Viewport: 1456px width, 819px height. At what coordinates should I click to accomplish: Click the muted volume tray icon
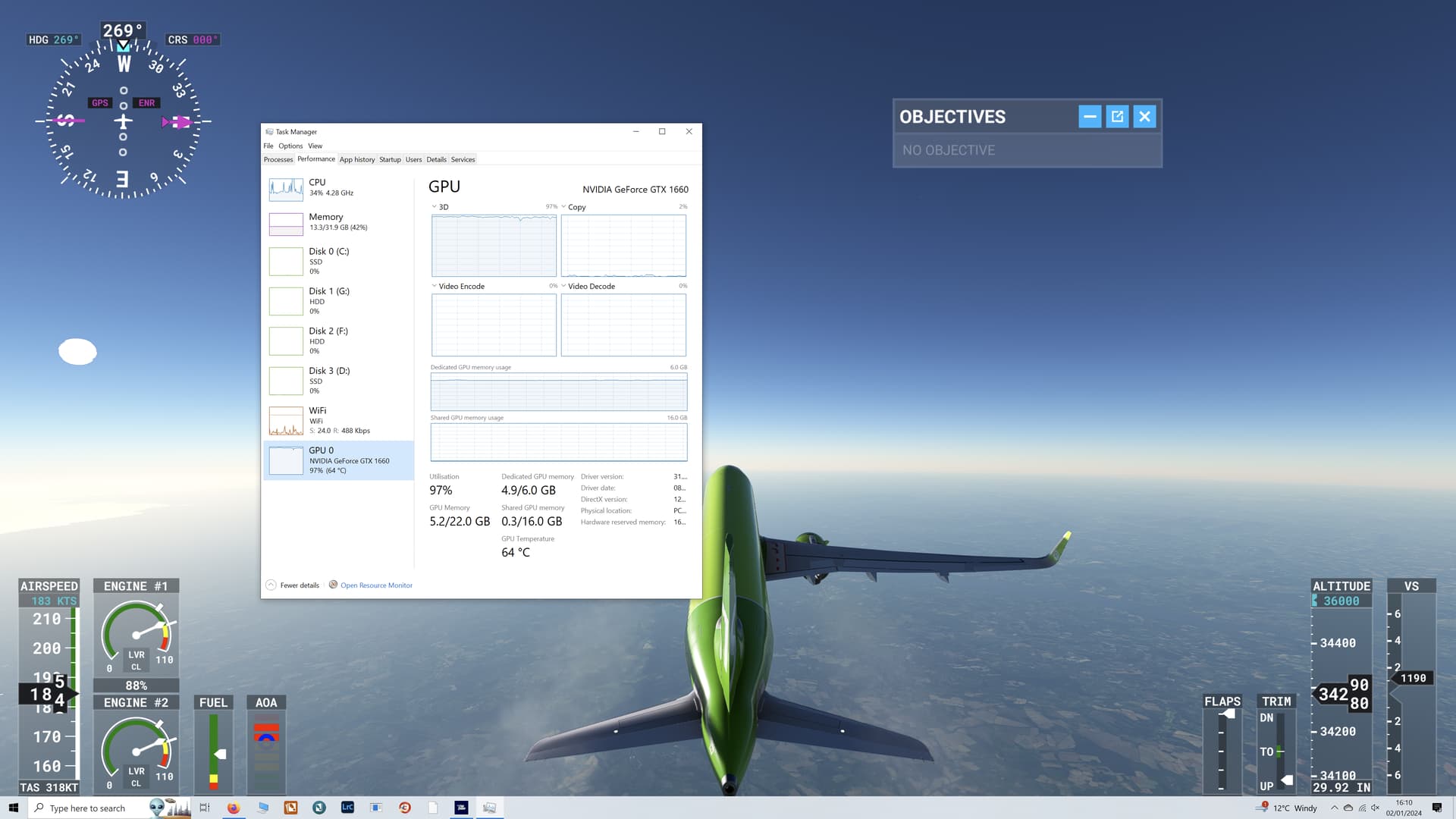coord(1376,808)
